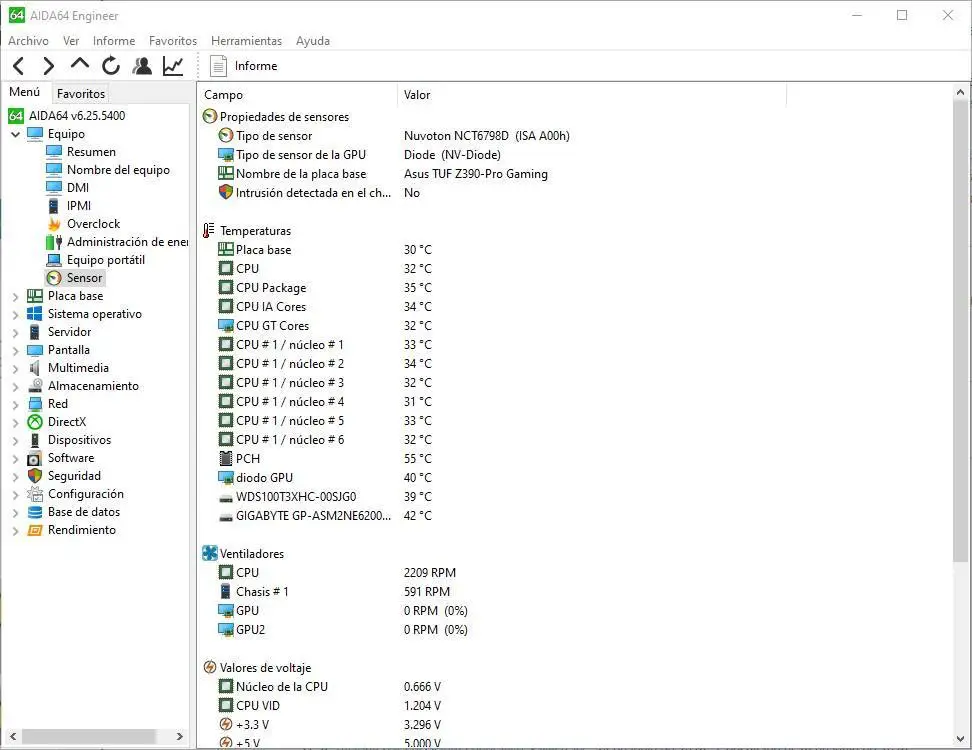Click the Sensor gauge icon in the tree

pyautogui.click(x=54, y=278)
